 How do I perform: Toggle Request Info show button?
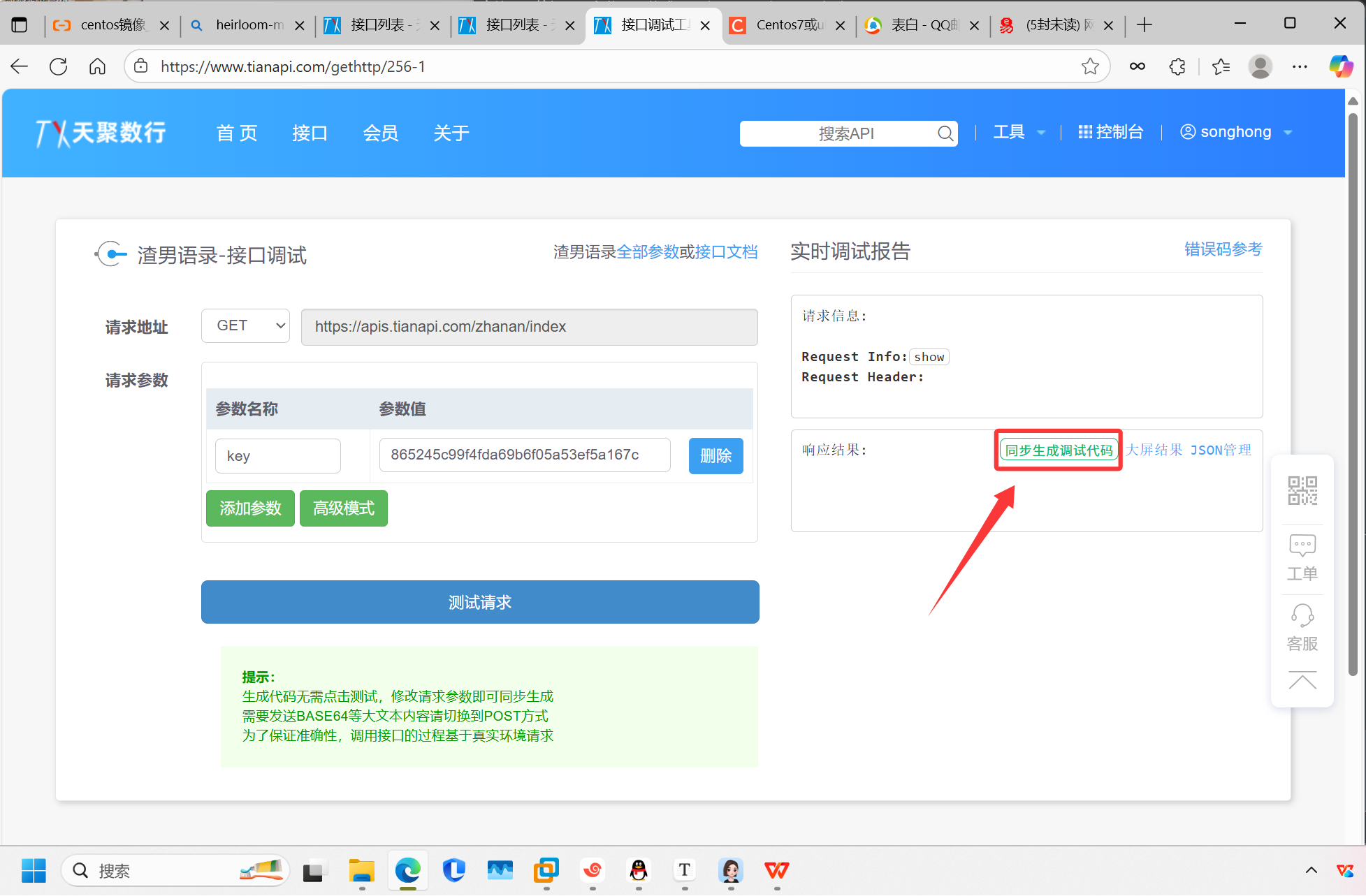[x=929, y=357]
